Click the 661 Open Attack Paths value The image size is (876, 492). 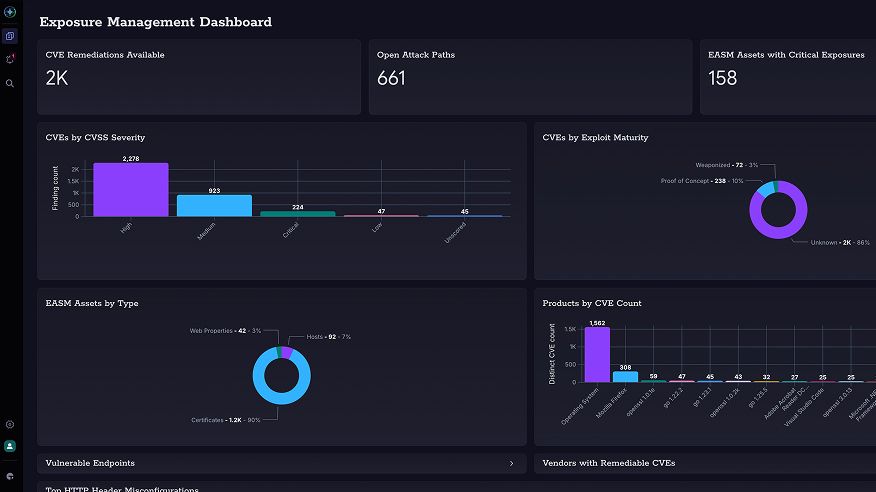[391, 78]
